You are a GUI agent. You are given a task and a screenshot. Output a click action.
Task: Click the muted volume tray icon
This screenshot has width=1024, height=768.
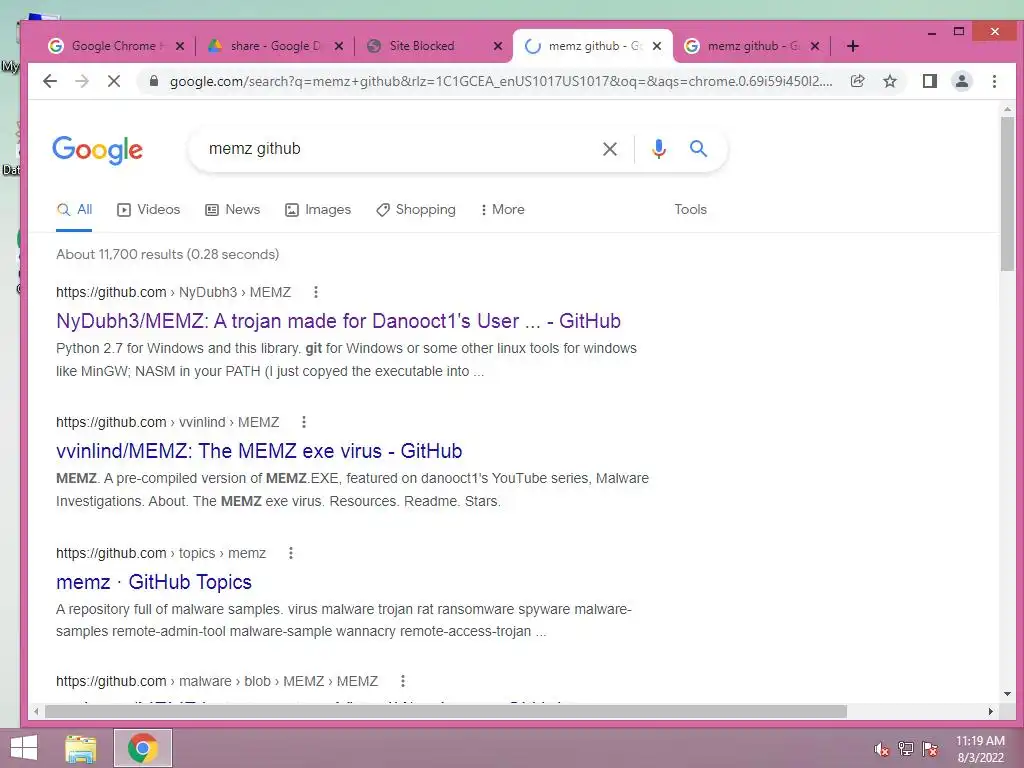pos(882,749)
